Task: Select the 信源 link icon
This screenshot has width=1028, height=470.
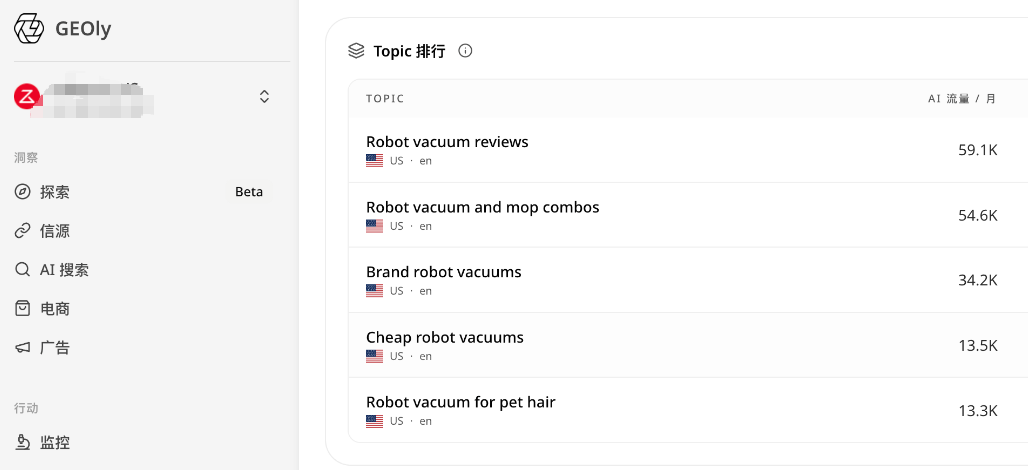Action: (23, 231)
